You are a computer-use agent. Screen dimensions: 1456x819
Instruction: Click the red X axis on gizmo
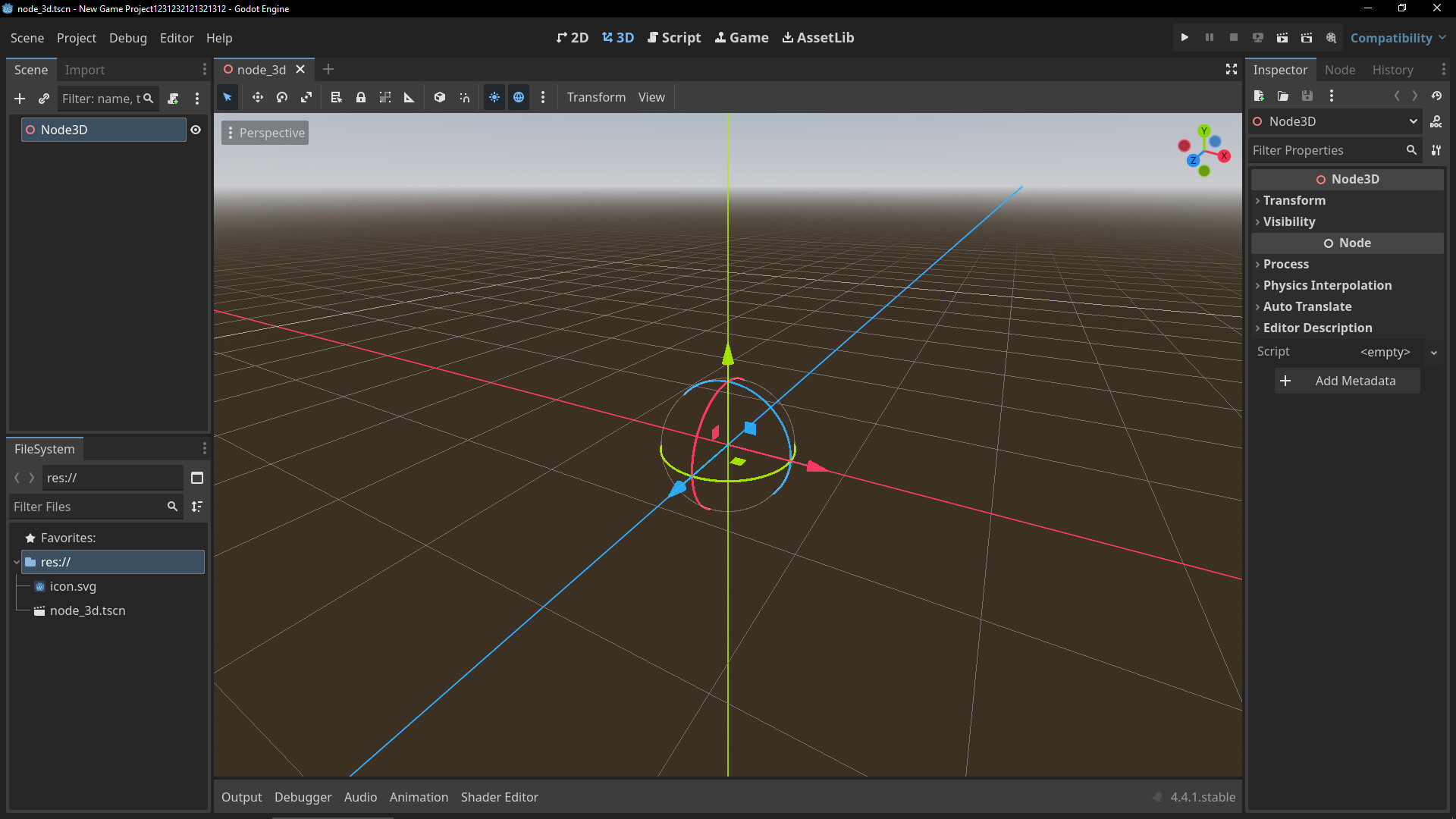pyautogui.click(x=1224, y=156)
